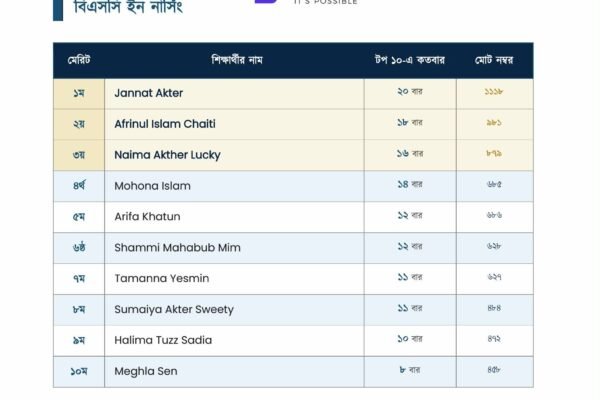
Task: Click the মোট নম্বর column header
Action: [x=494, y=60]
